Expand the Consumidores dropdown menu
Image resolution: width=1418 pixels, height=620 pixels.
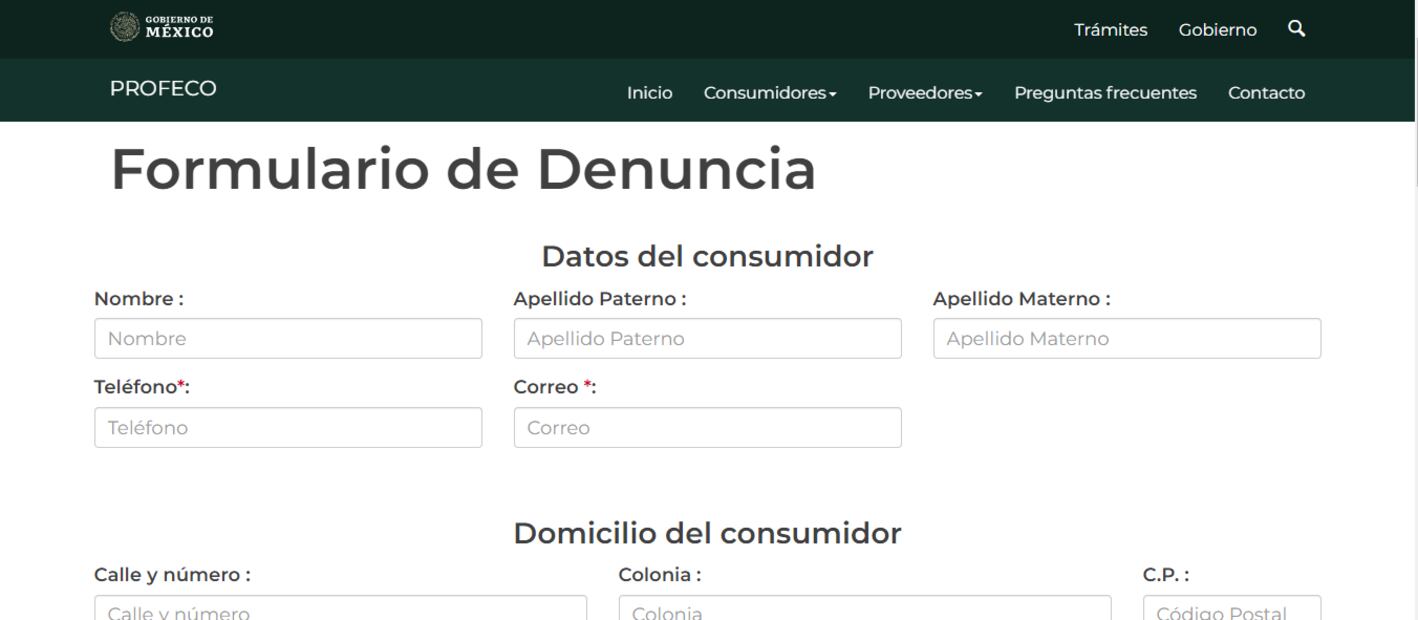tap(769, 93)
